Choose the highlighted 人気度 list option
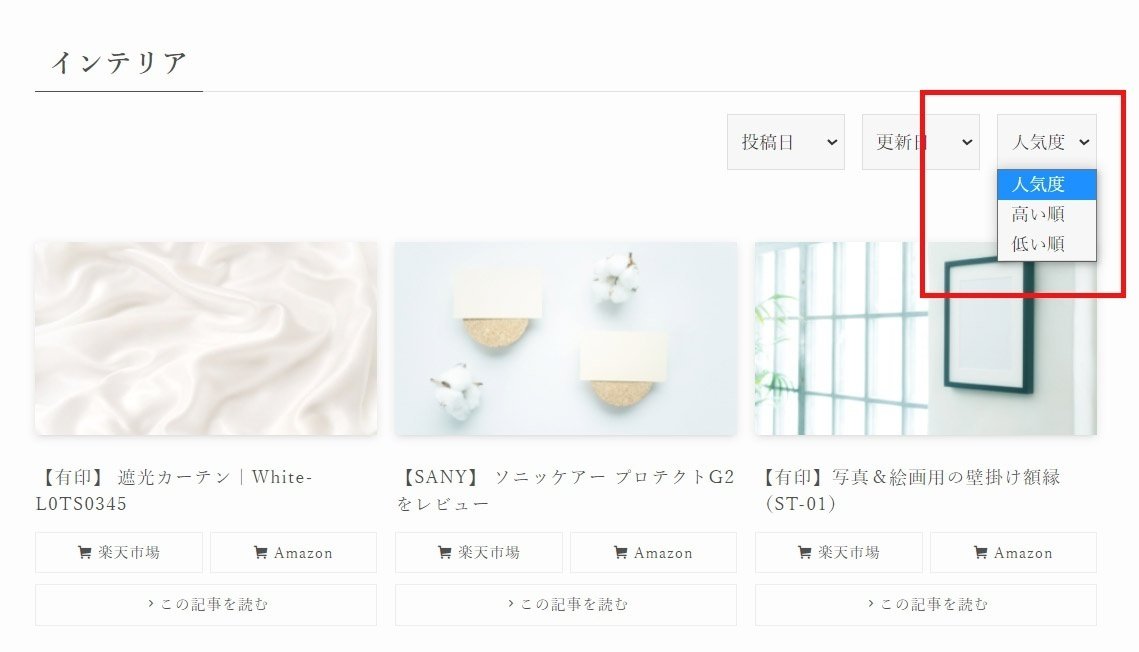The height and width of the screenshot is (652, 1139). coord(1047,184)
